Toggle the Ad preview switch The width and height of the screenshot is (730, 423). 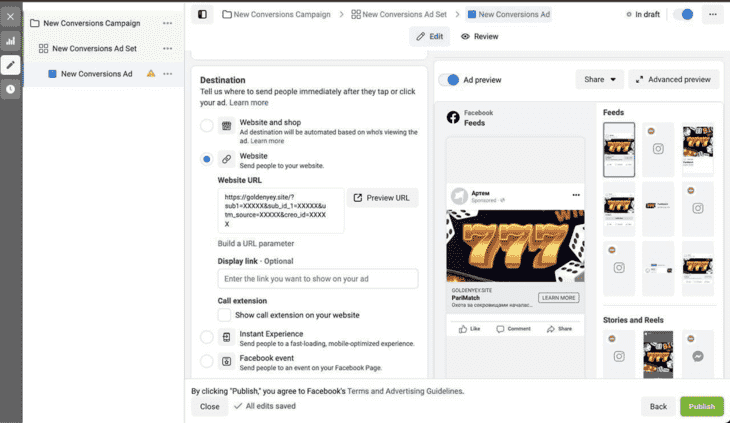tap(449, 80)
